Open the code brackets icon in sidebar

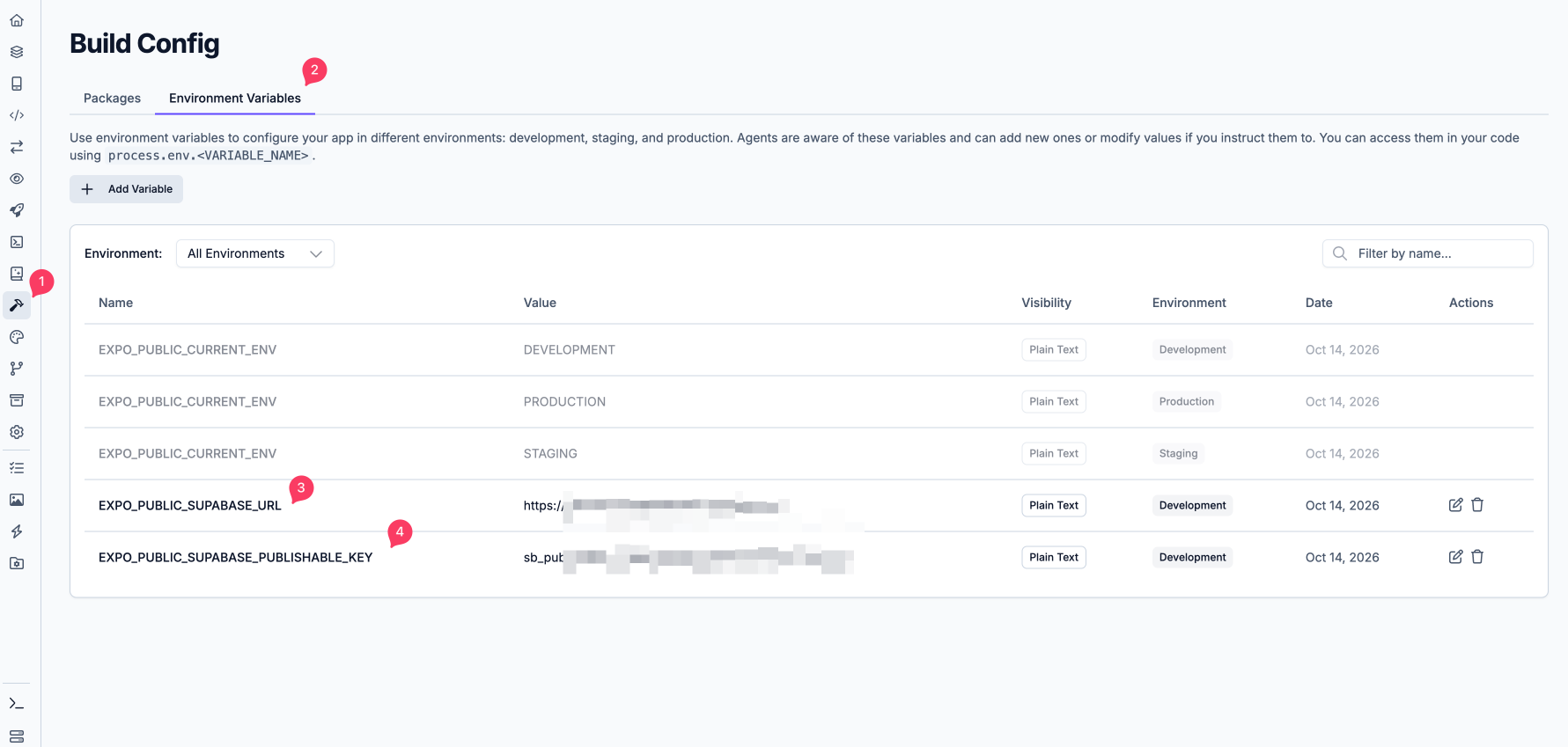pos(17,115)
